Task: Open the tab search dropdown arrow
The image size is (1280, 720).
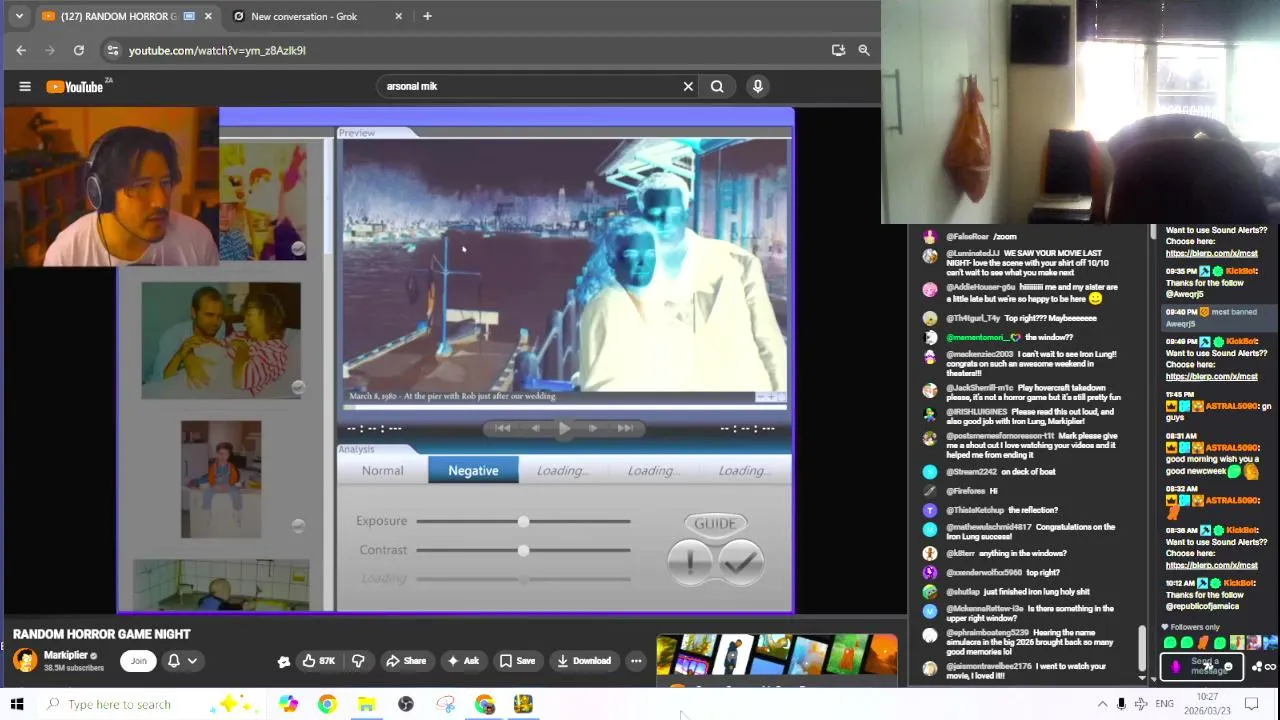Action: click(x=19, y=16)
